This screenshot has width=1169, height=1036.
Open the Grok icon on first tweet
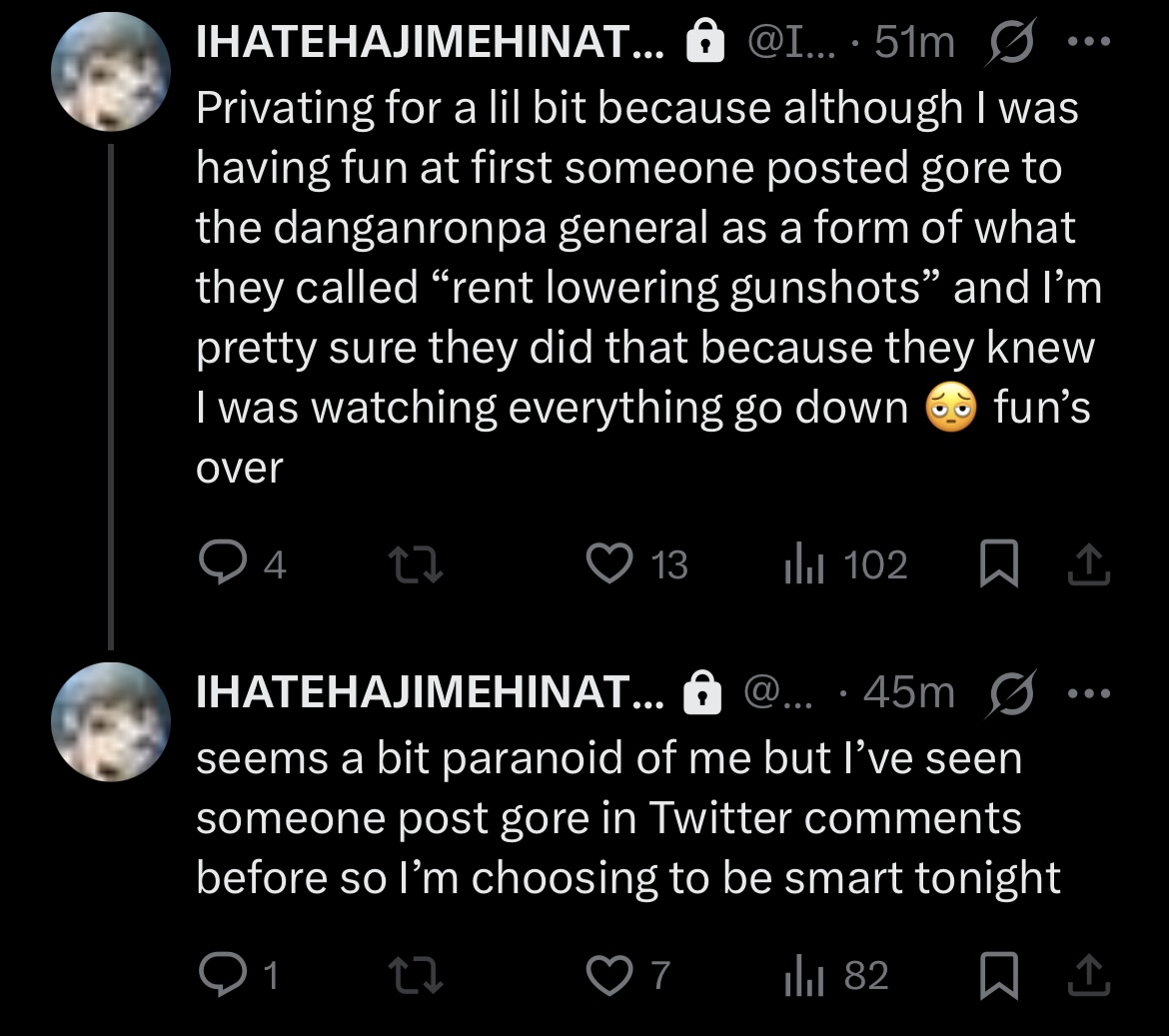coord(1009,43)
